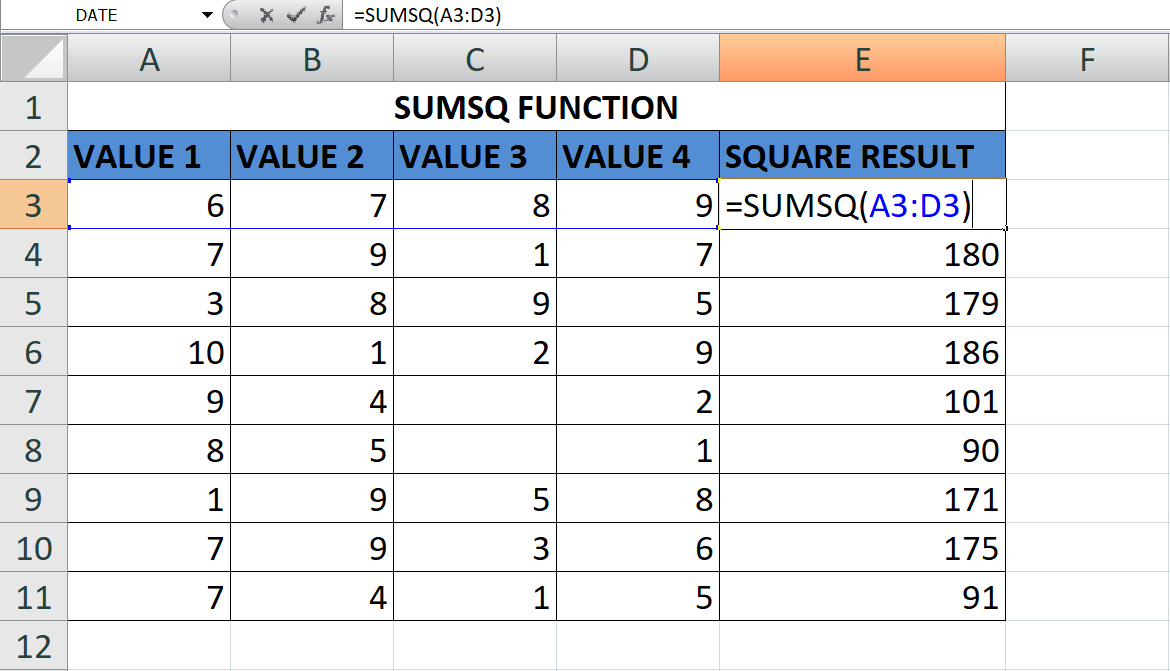Select the highlighted column E header
The width and height of the screenshot is (1170, 671).
pos(861,60)
